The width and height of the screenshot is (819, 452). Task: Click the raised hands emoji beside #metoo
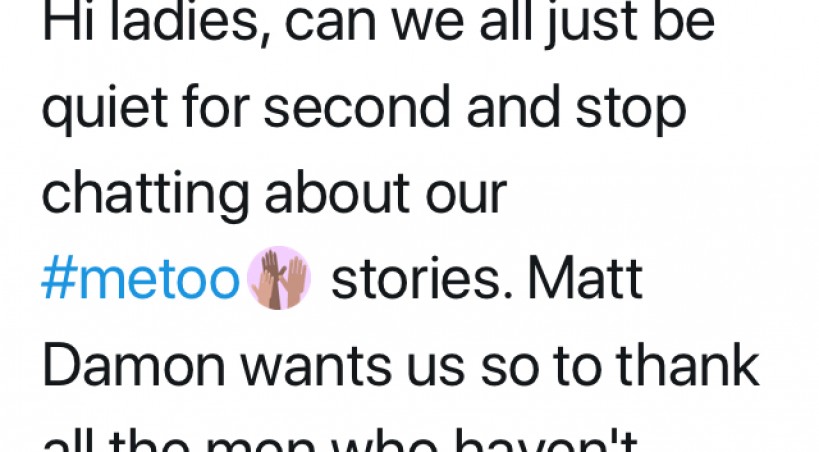tap(279, 277)
